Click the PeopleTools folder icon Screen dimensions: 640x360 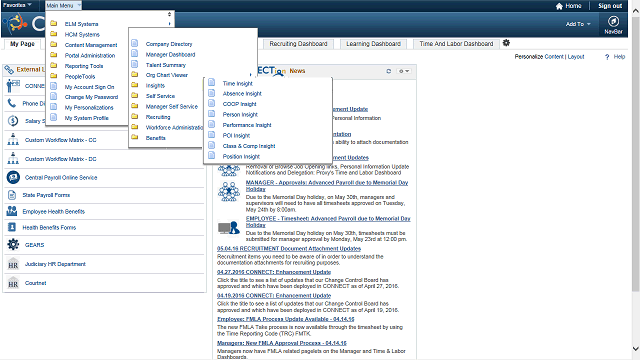tap(53, 76)
